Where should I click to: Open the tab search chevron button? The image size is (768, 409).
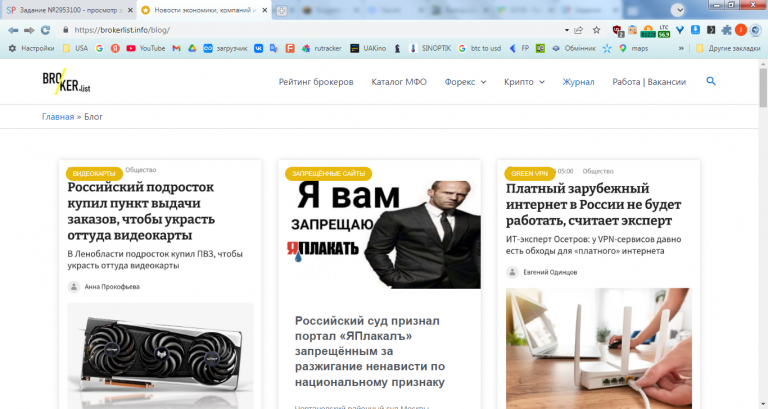click(x=677, y=10)
